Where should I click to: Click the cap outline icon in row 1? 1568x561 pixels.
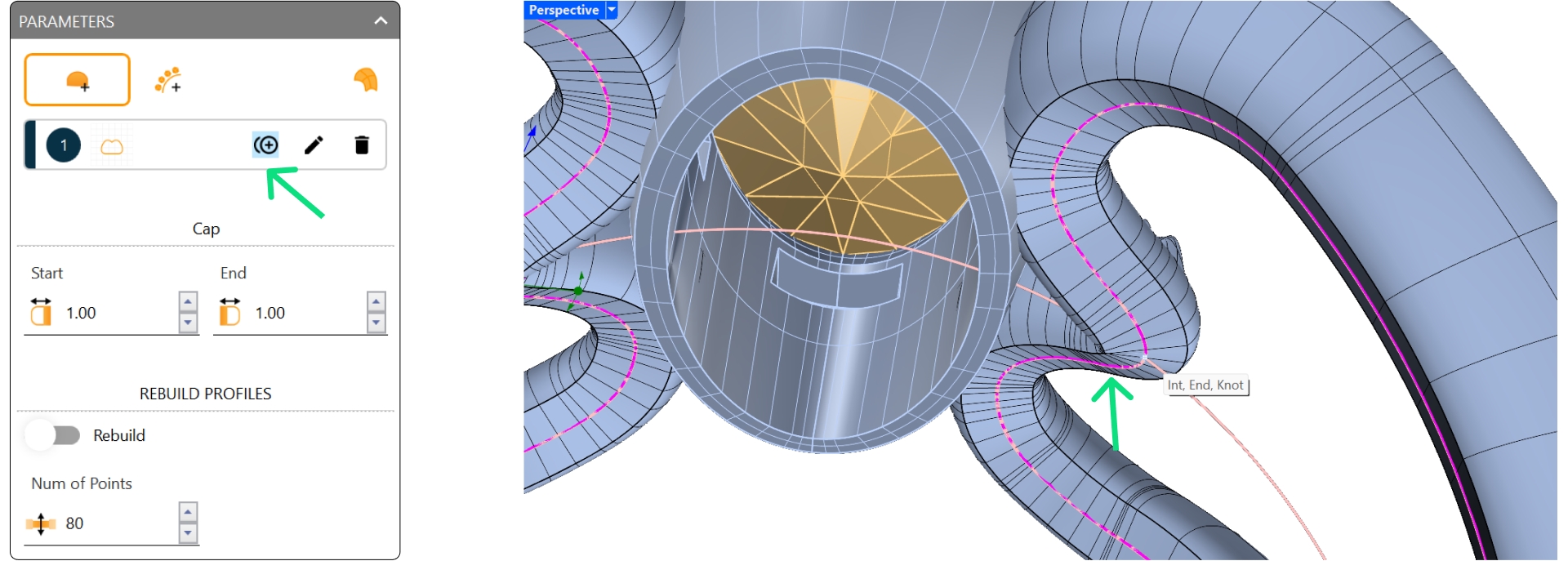coord(112,147)
